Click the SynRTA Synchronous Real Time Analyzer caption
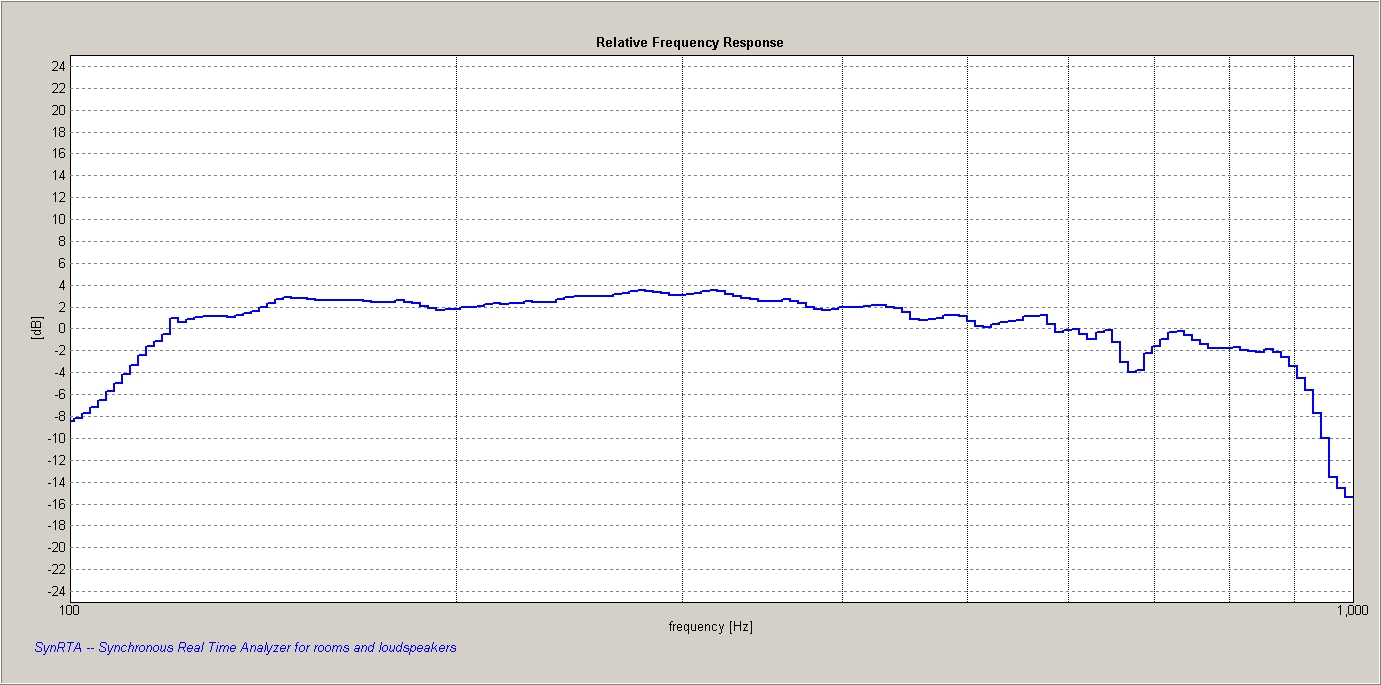Viewport: 1381px width, 685px height. [x=245, y=648]
